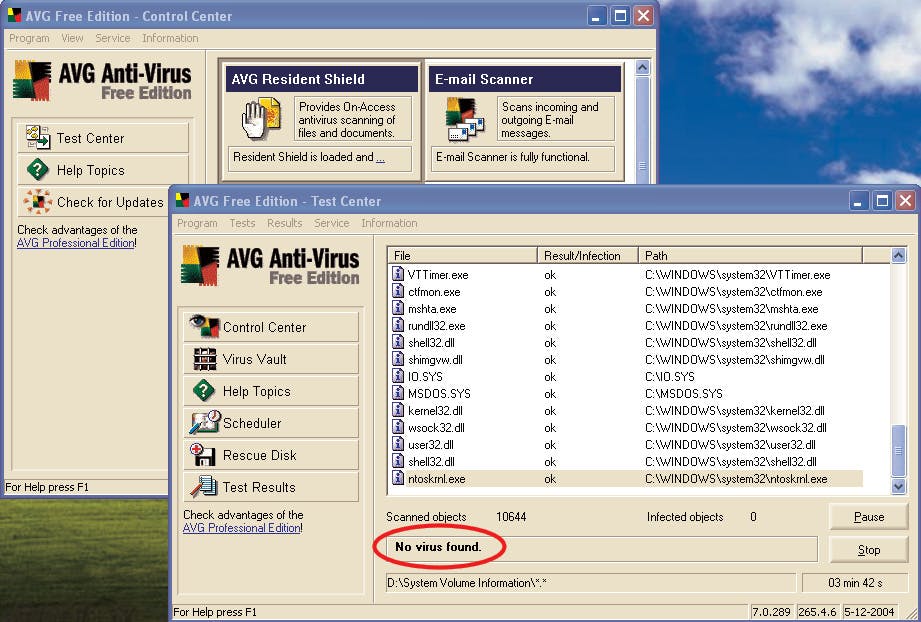Sort by Result/Infection column header

click(587, 255)
